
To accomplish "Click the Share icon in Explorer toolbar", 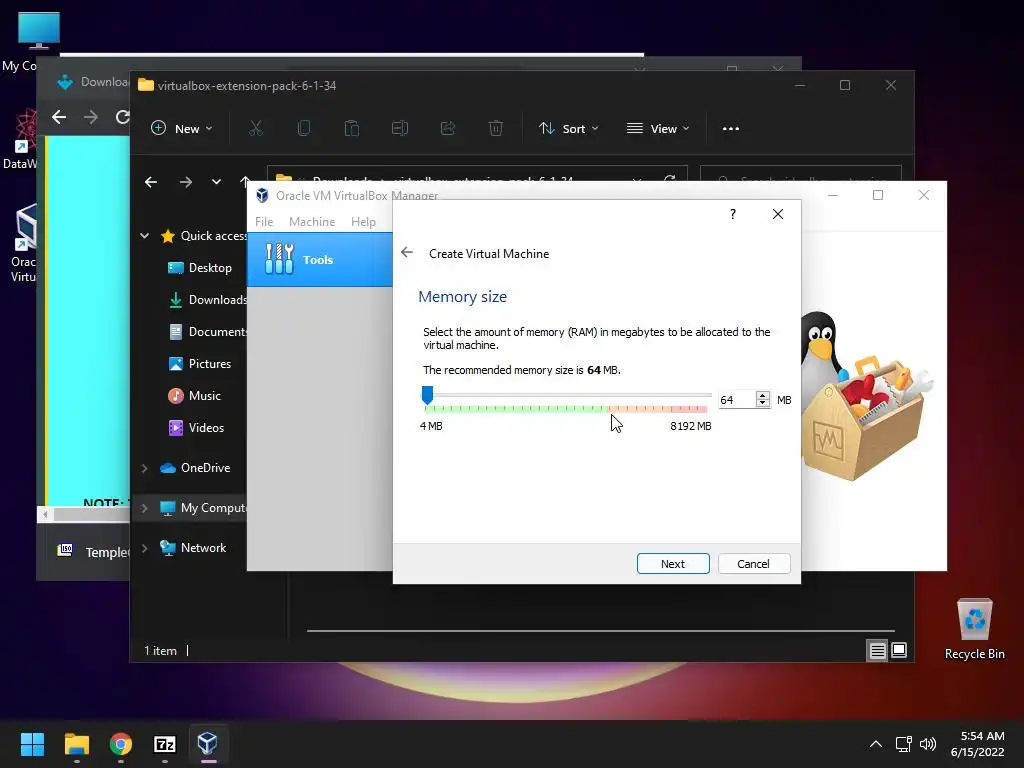I will (x=447, y=129).
